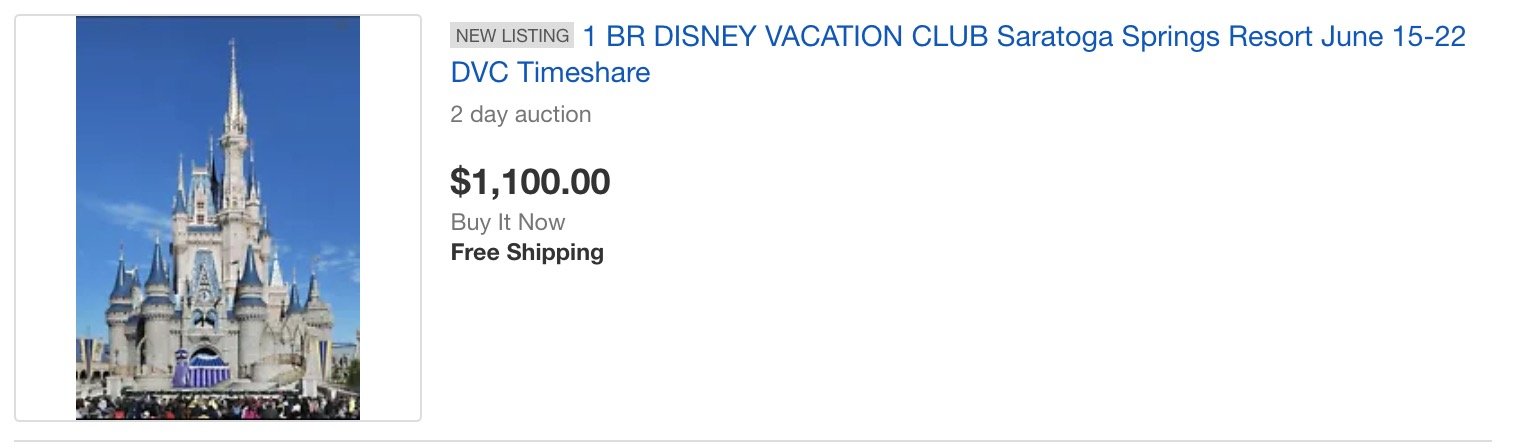Click the NEW LISTING badge
The image size is (1520, 448).
tap(513, 36)
